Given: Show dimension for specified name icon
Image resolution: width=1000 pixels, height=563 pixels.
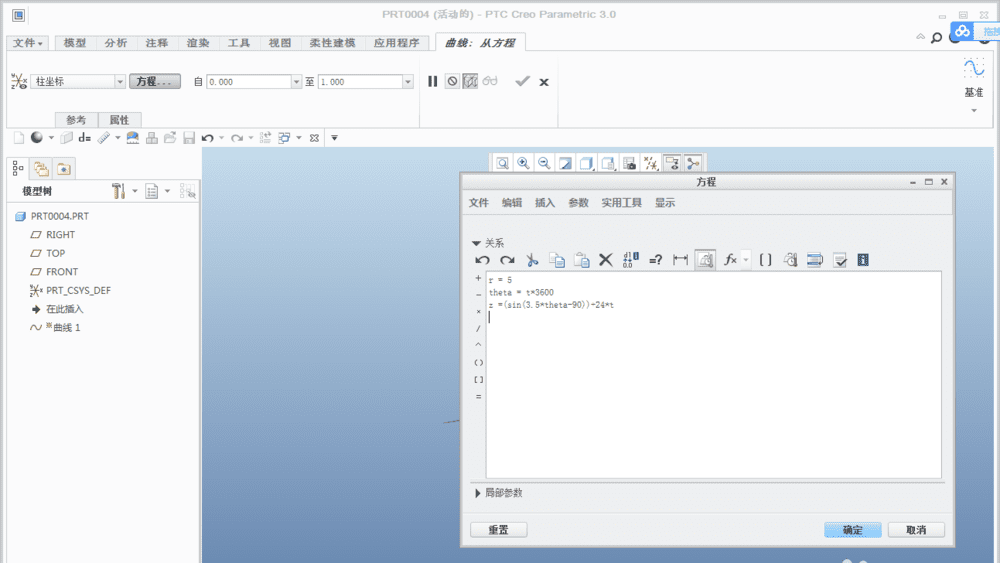Looking at the screenshot, I should tap(680, 260).
